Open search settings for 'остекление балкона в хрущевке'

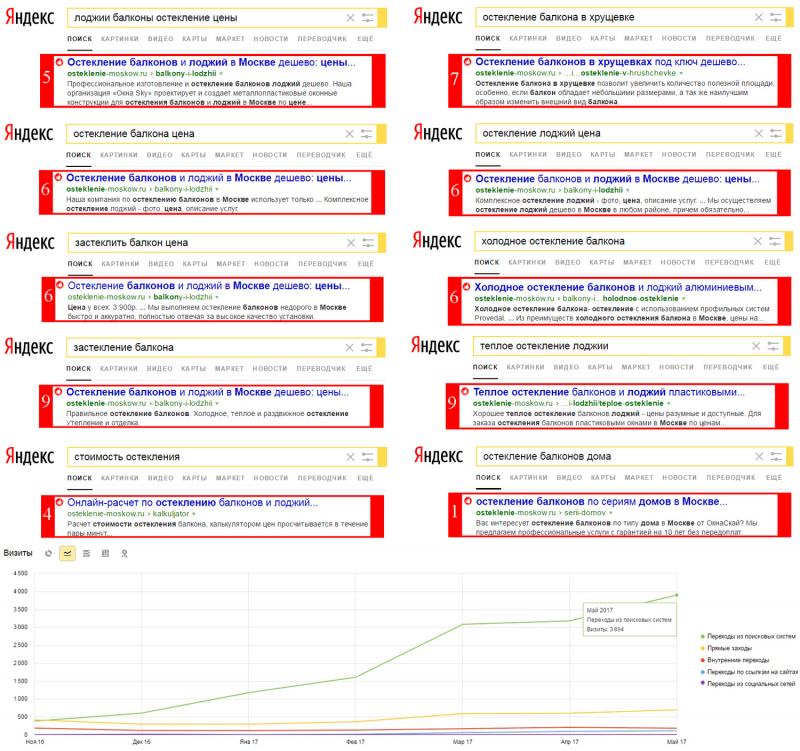coord(776,17)
